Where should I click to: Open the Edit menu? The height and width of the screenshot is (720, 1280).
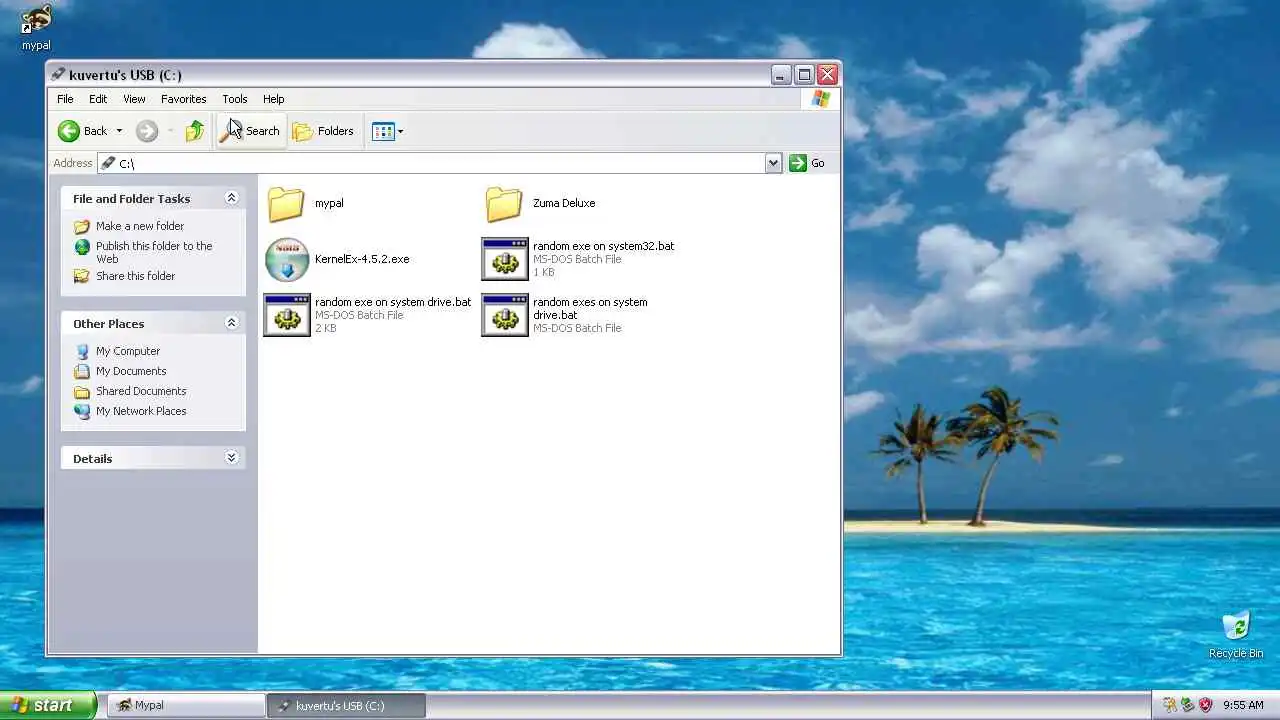click(x=98, y=99)
